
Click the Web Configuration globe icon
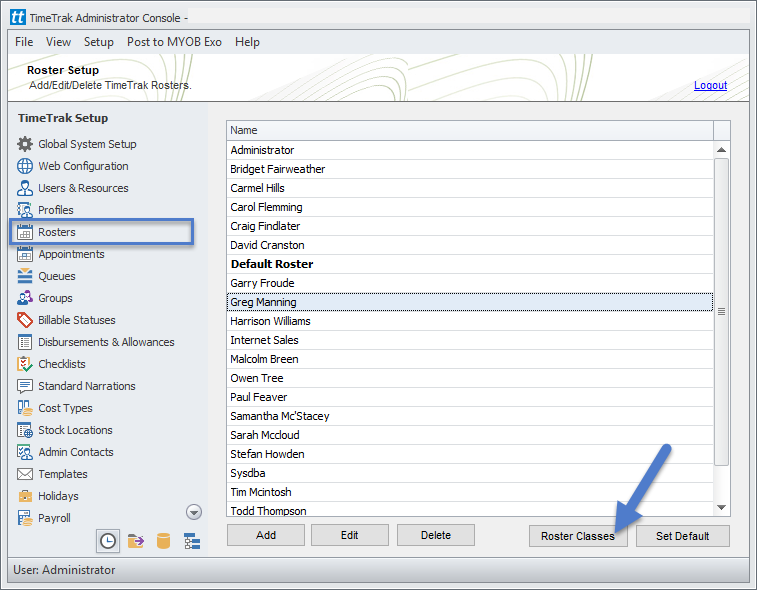(x=25, y=166)
